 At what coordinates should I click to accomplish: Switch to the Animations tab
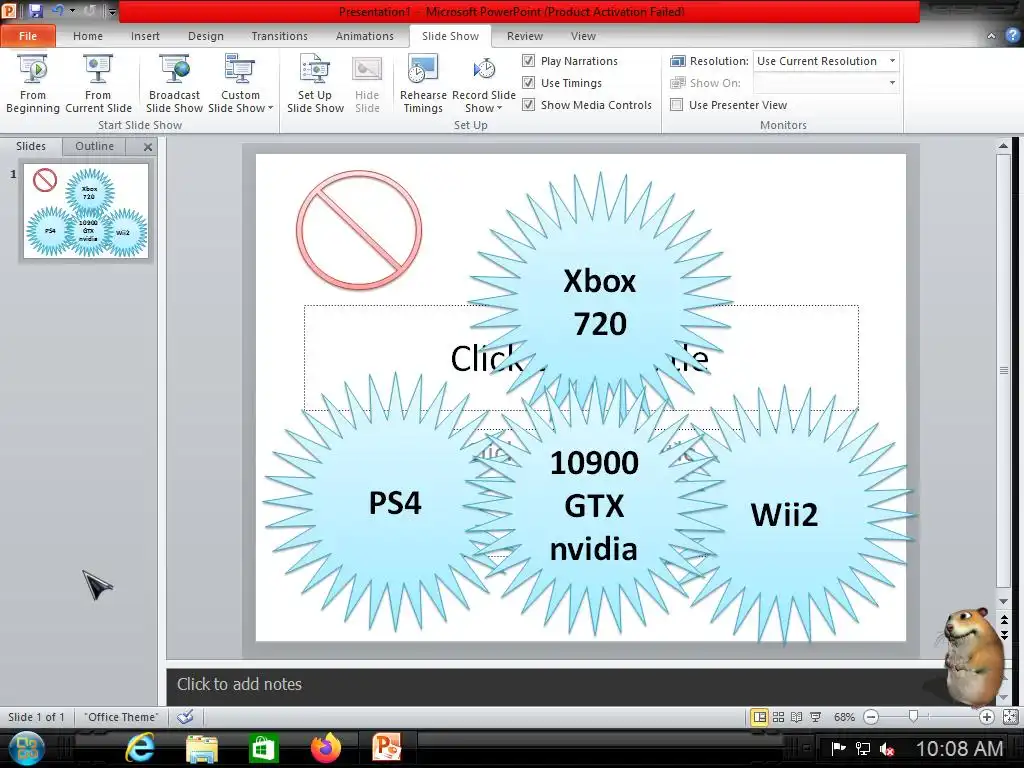click(364, 36)
